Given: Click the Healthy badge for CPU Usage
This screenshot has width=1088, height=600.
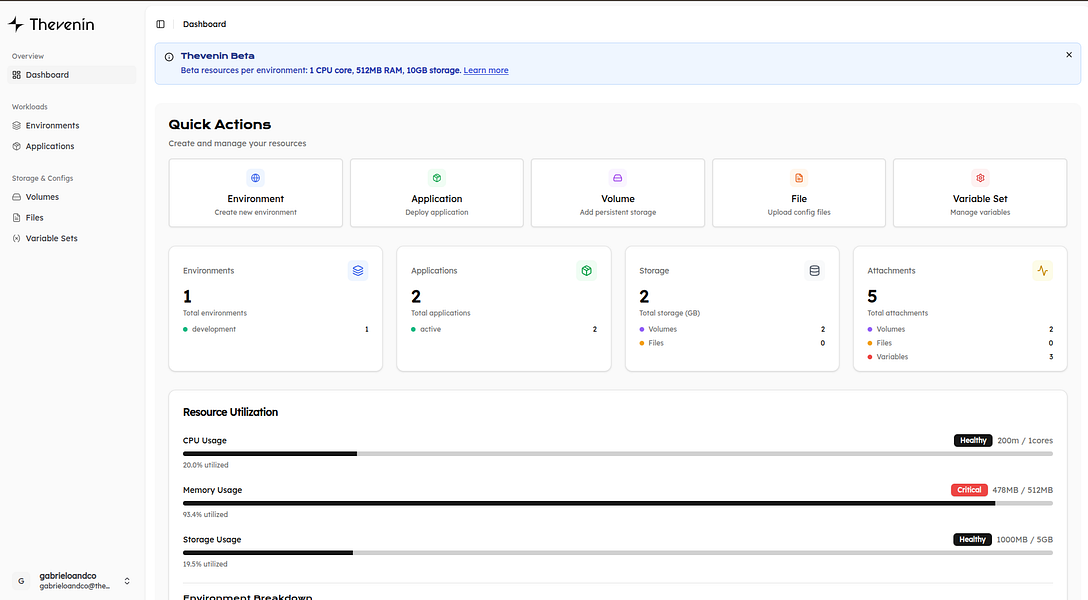Looking at the screenshot, I should click(x=973, y=440).
